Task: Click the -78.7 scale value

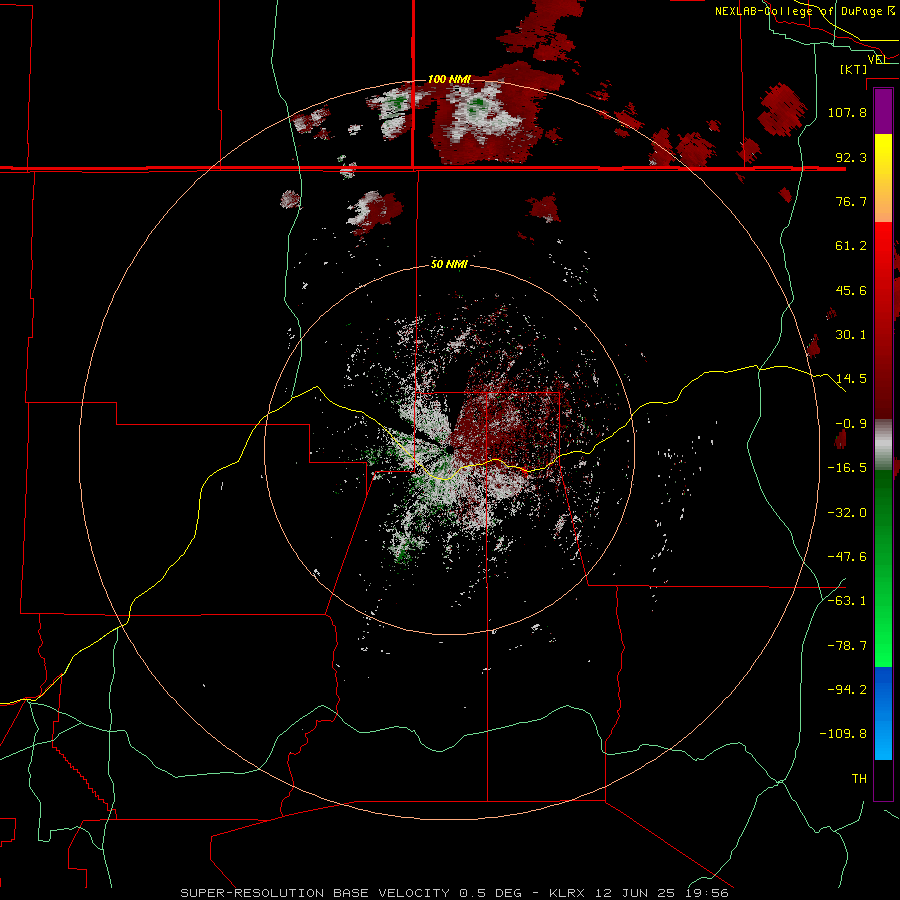Action: tap(847, 646)
